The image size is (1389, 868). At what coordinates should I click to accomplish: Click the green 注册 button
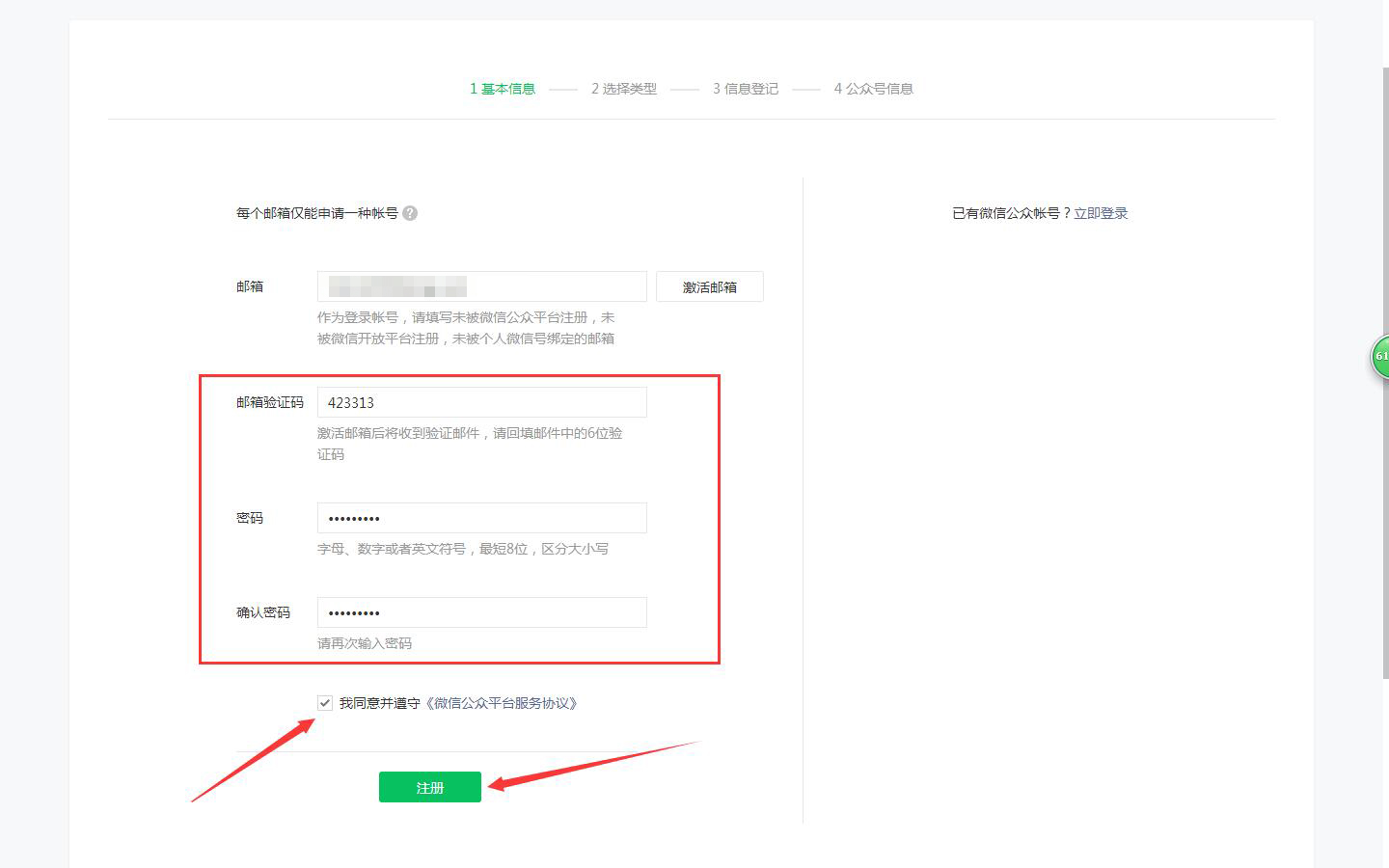pos(429,786)
